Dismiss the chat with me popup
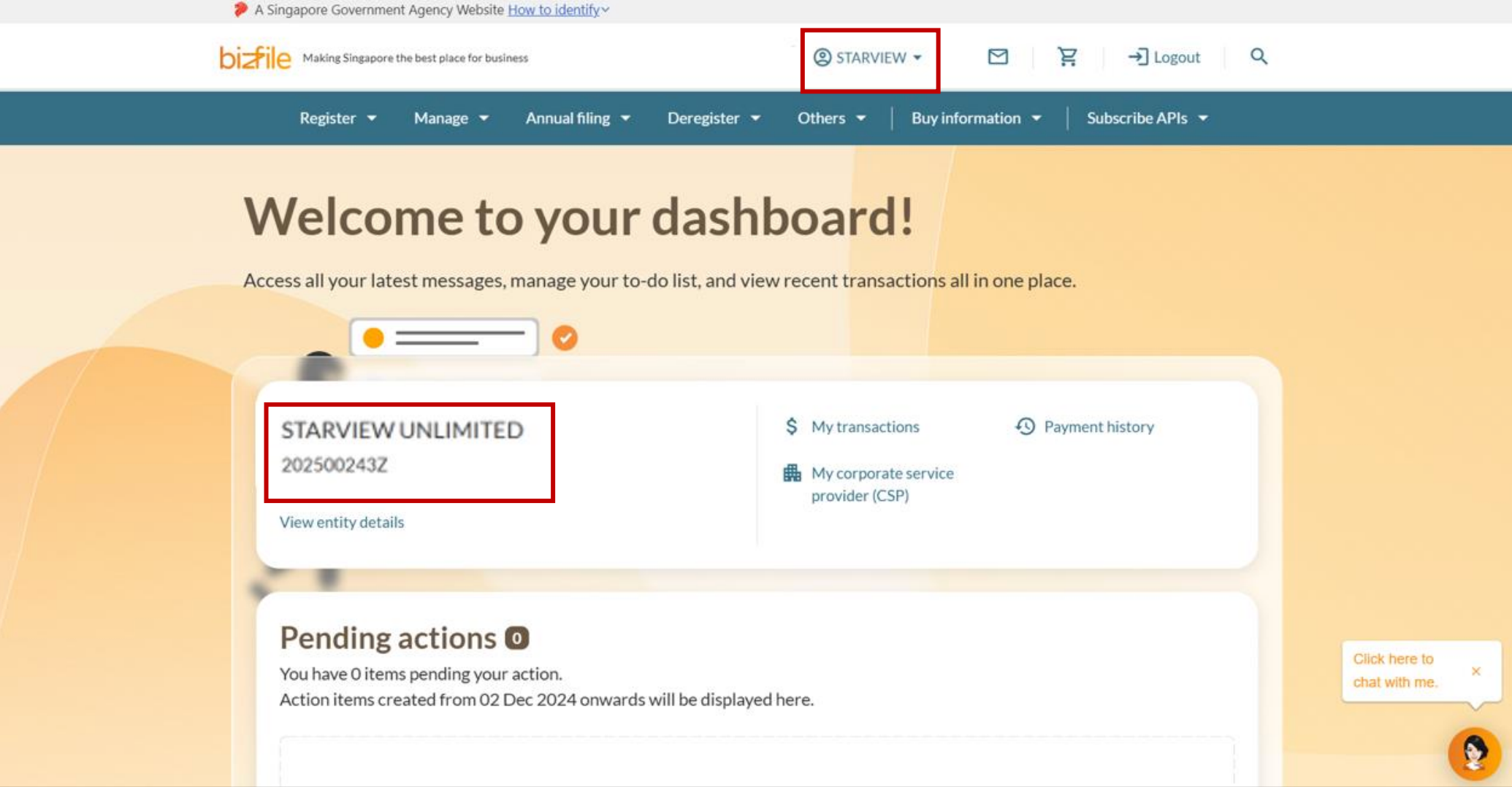 [1475, 671]
